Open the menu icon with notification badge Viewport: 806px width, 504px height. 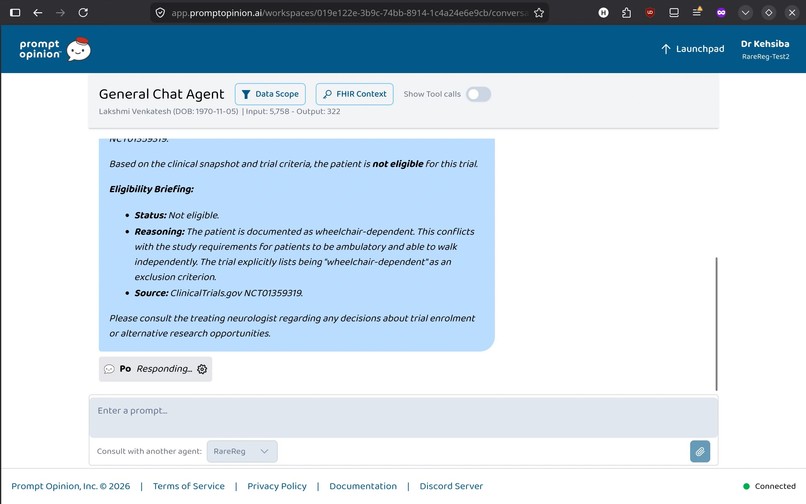[697, 12]
